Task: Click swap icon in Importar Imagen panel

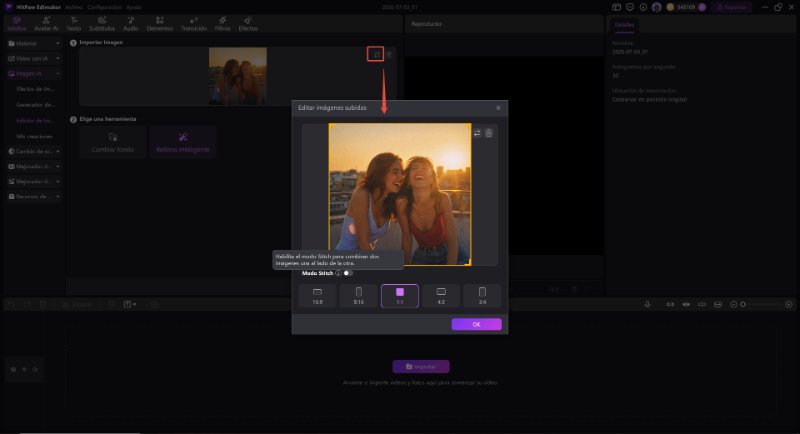Action: [376, 54]
